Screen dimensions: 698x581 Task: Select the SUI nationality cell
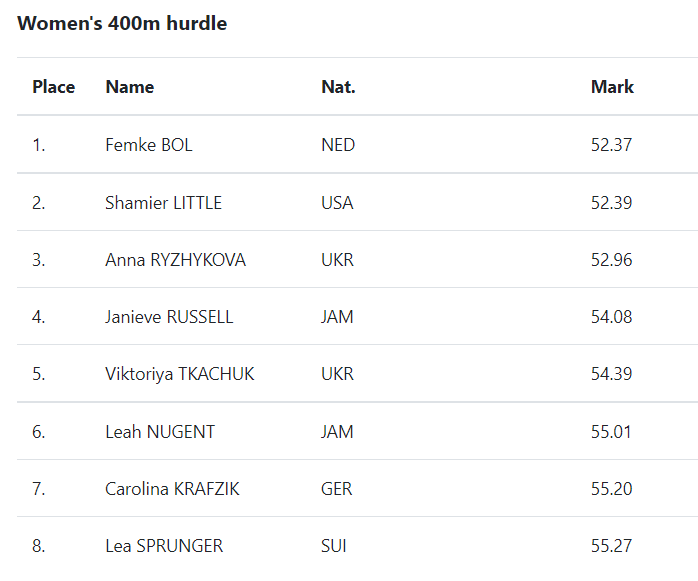pyautogui.click(x=333, y=546)
